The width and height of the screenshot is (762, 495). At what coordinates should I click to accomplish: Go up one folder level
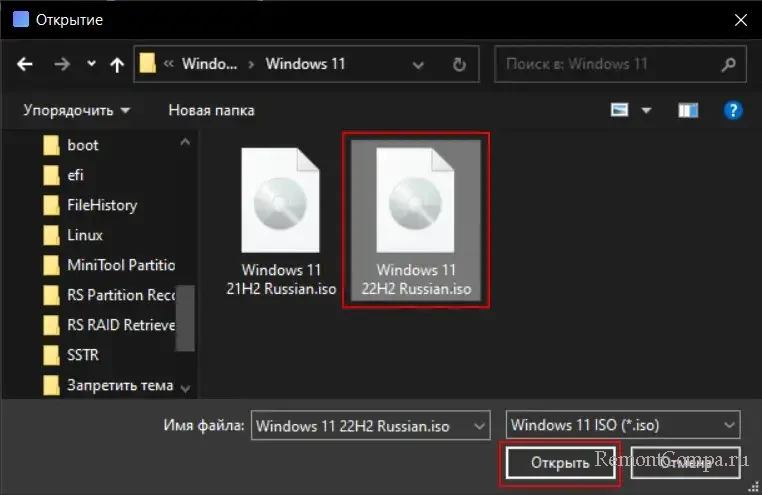(117, 64)
